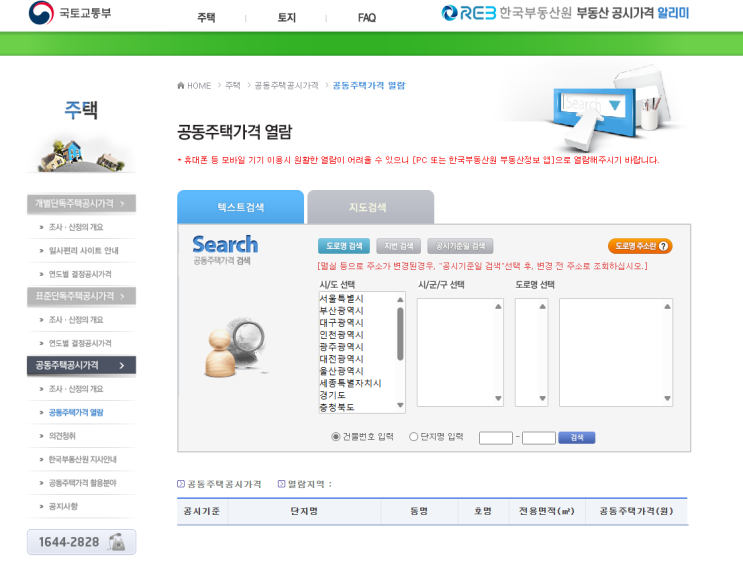Select the 단지명 입력 radio button
This screenshot has width=743, height=576.
414,437
